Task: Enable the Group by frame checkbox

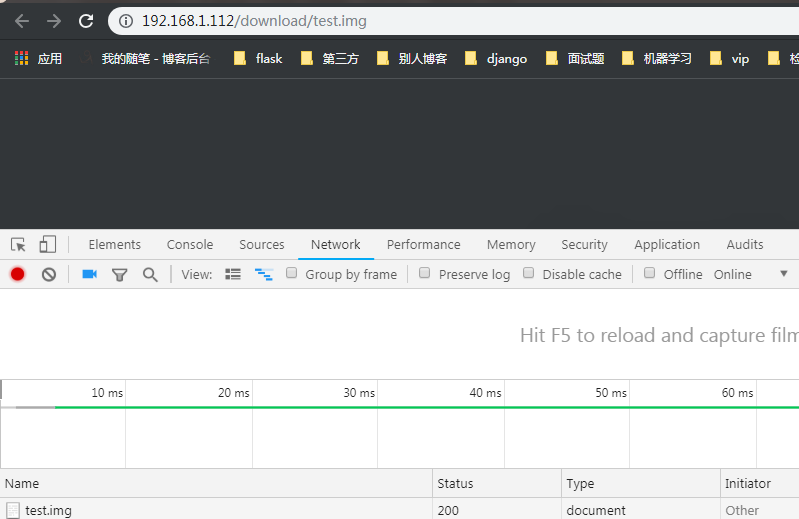Action: tap(291, 273)
